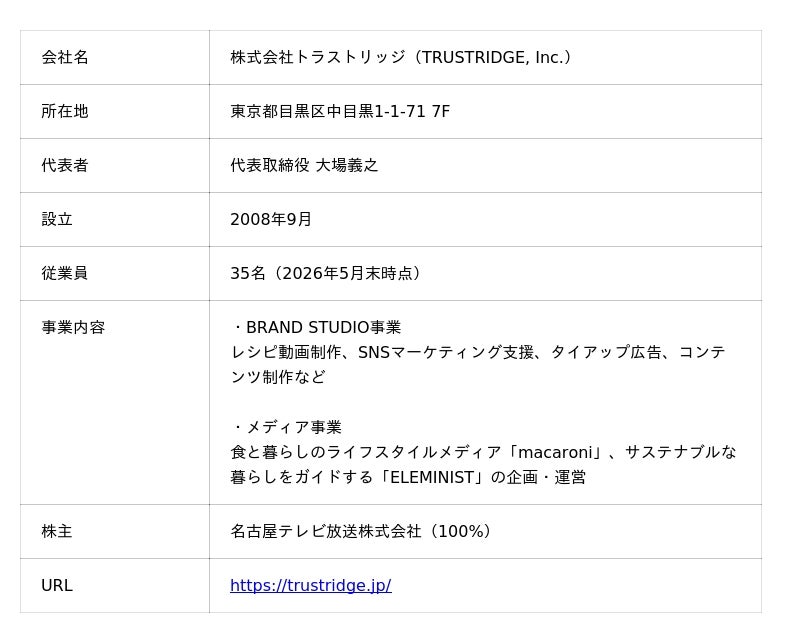
Task: Click the 従業員 label cell
Action: click(x=115, y=274)
